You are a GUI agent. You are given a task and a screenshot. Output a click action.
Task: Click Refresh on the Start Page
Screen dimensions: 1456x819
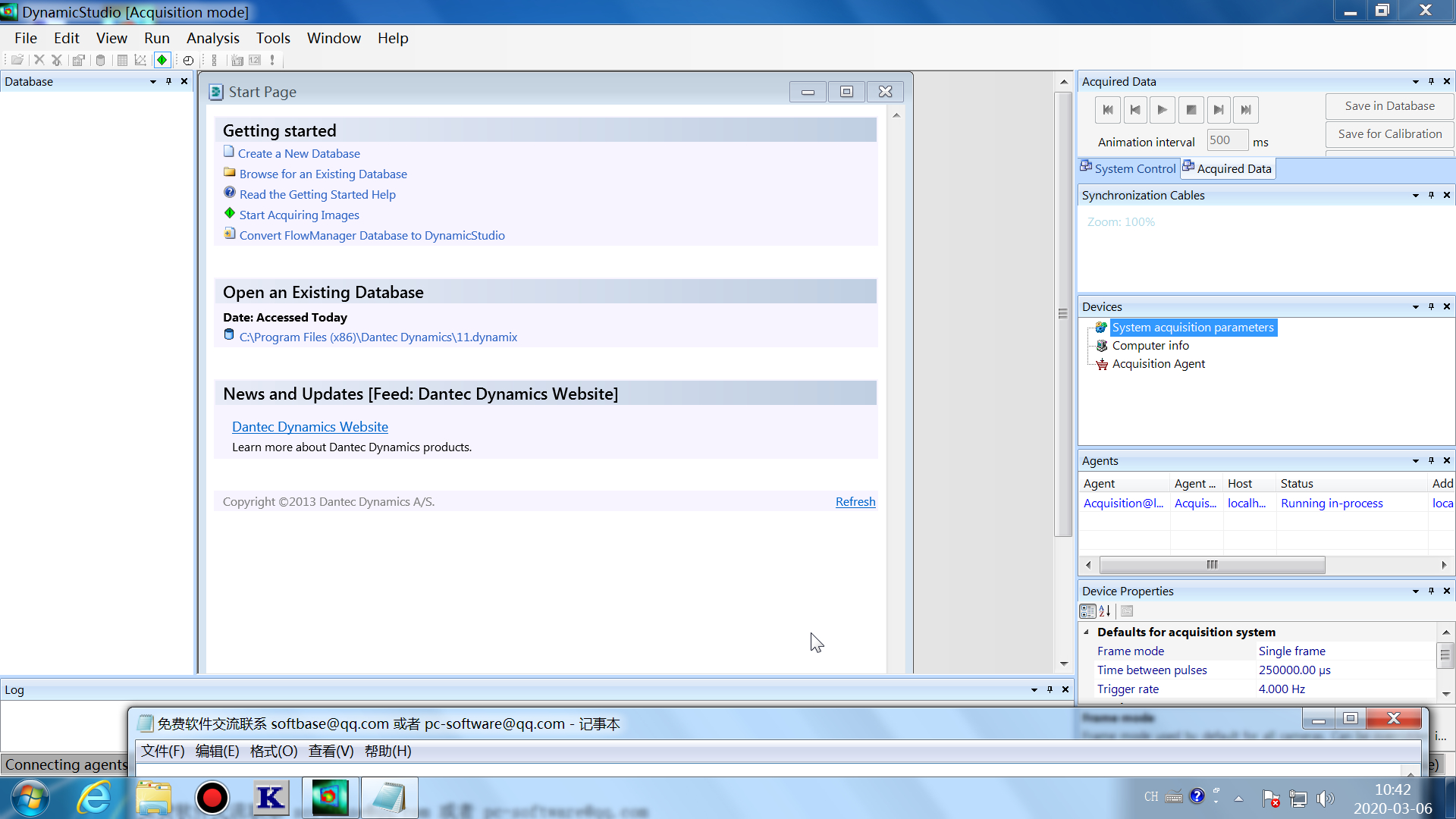click(855, 501)
